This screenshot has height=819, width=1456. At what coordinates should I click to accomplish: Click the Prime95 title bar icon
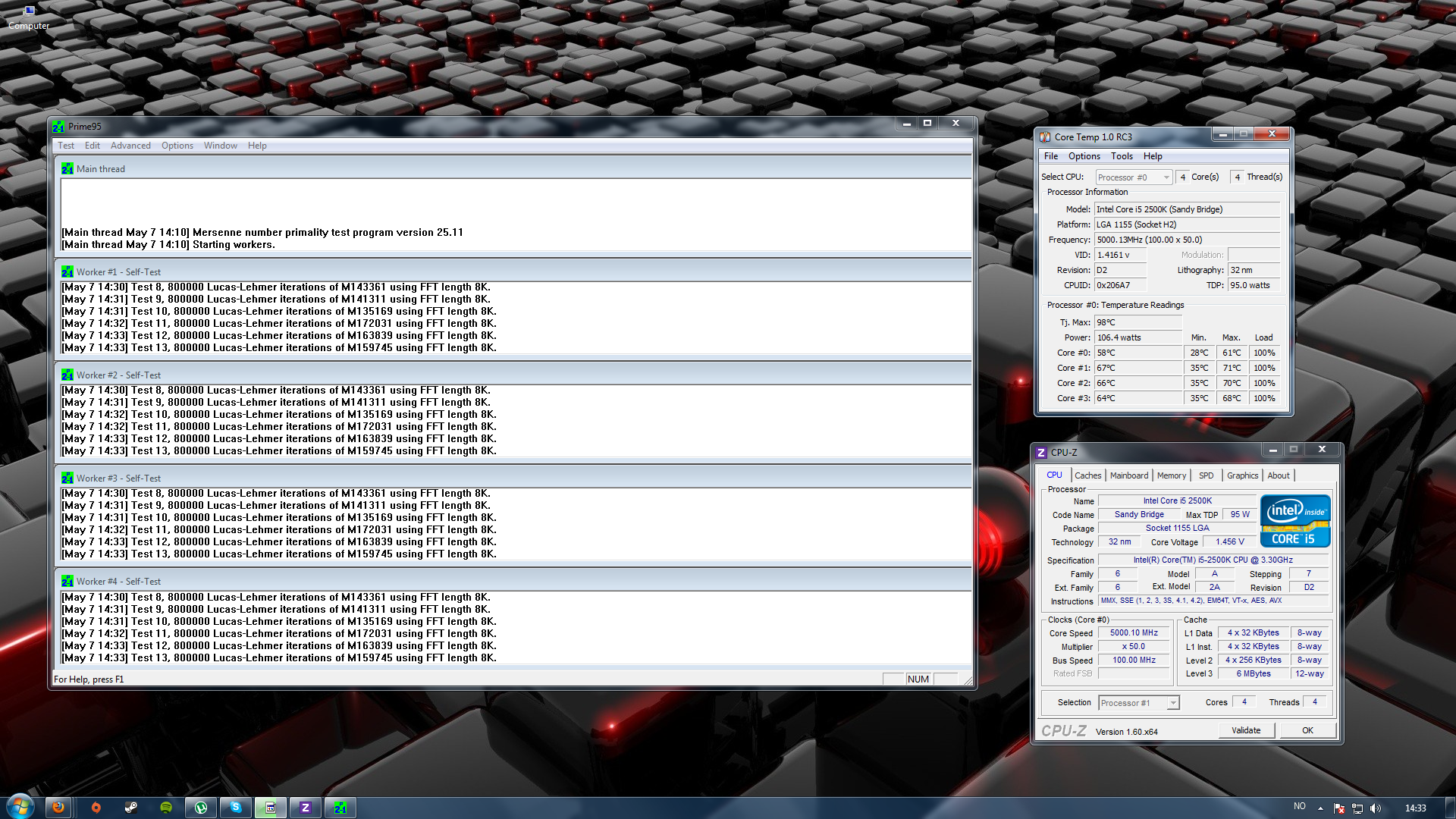point(59,127)
